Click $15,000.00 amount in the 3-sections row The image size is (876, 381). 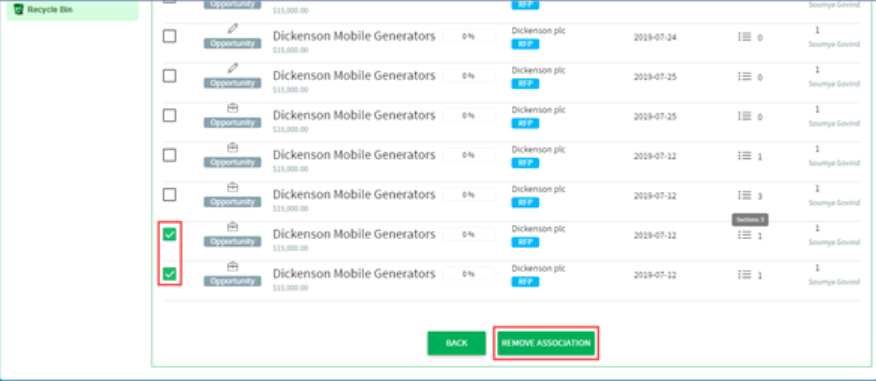point(291,209)
